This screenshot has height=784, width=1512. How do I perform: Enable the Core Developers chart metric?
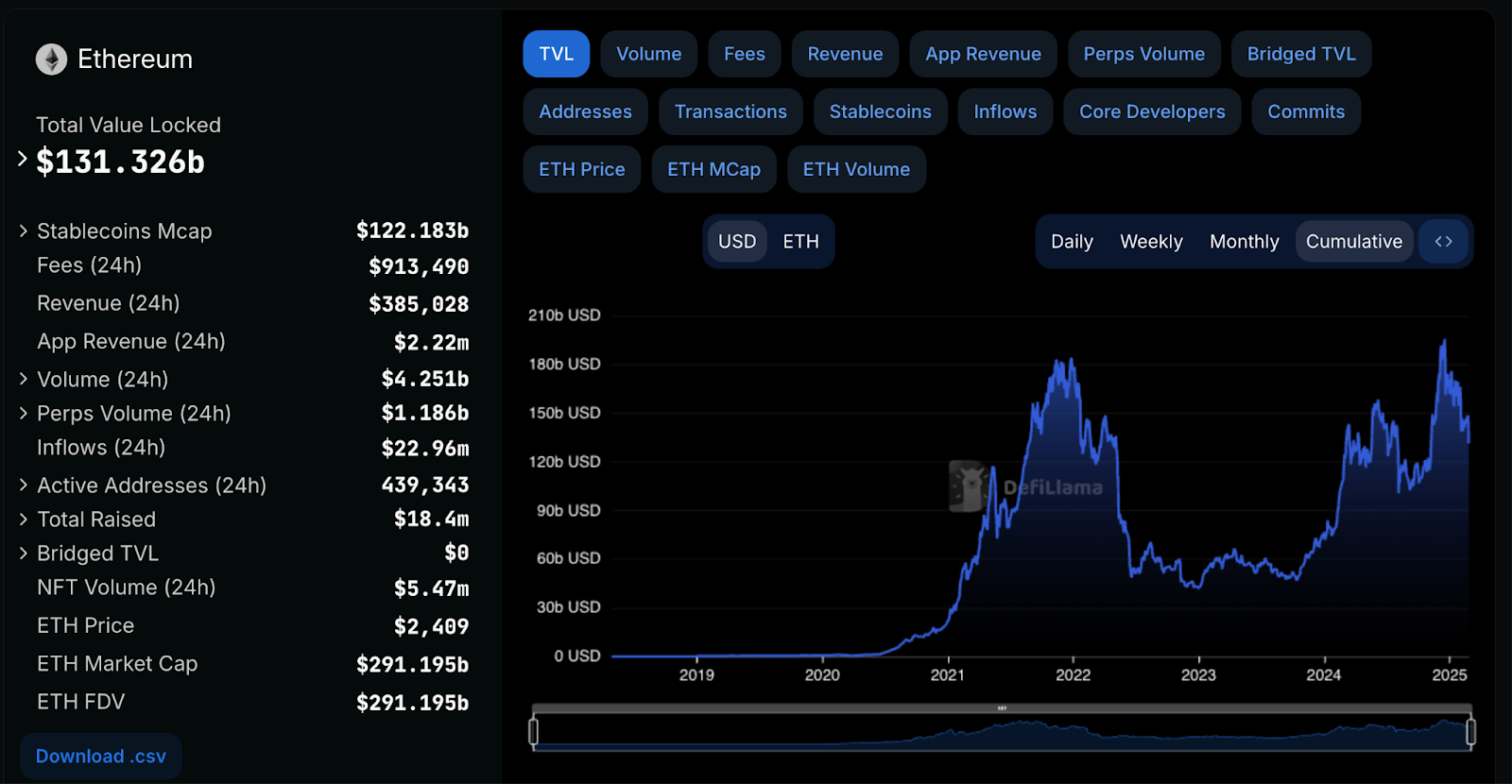(1152, 111)
